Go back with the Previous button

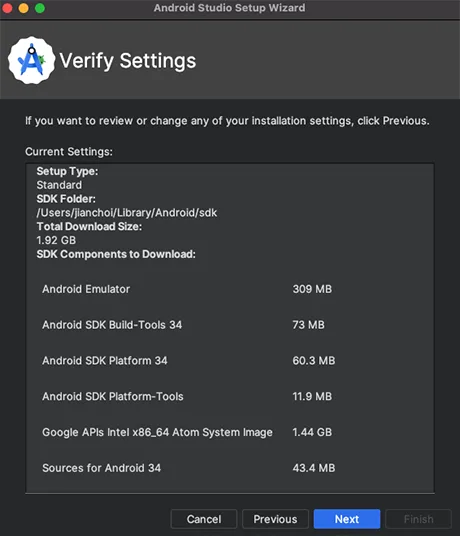click(275, 519)
